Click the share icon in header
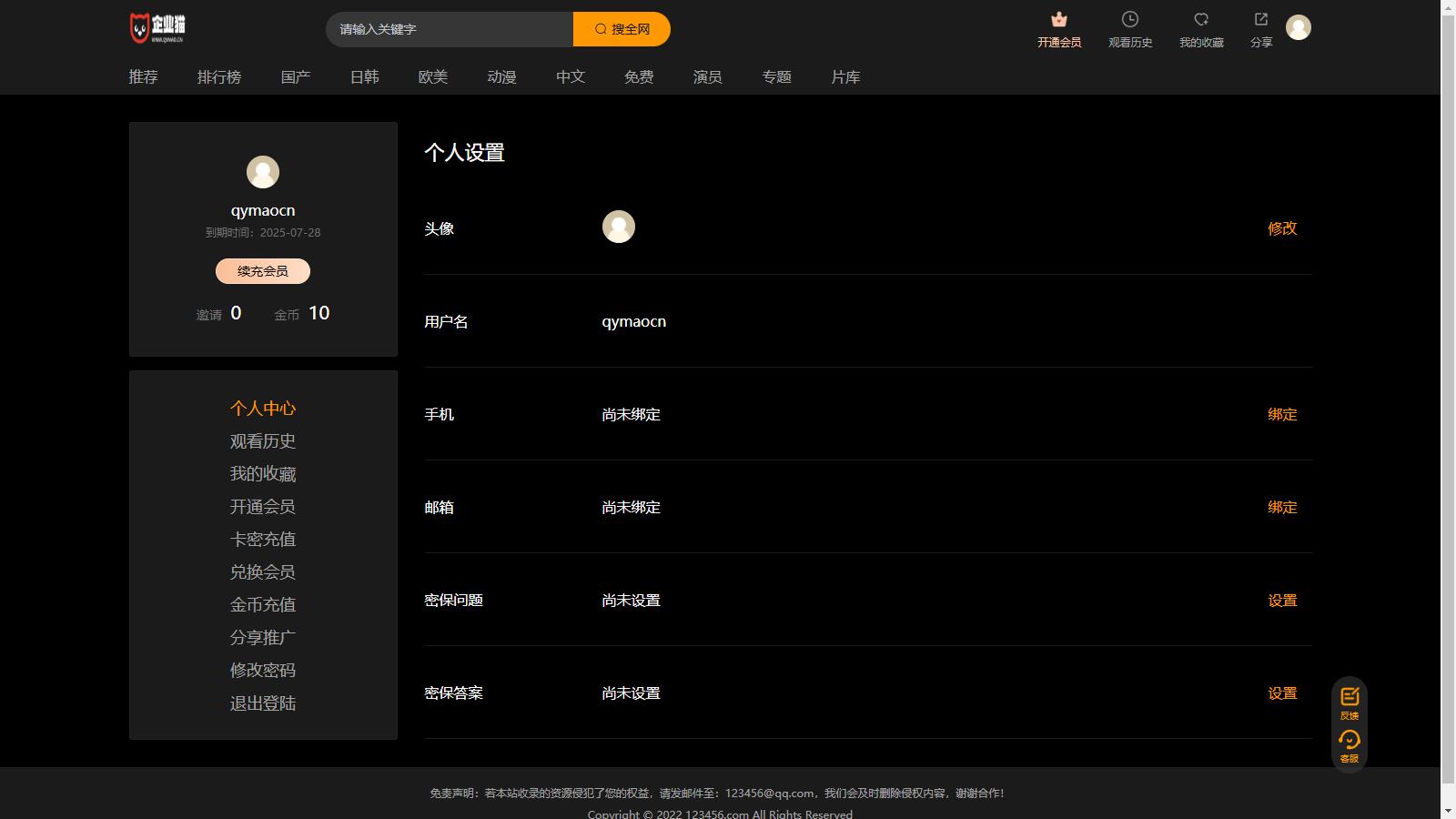 (1260, 20)
